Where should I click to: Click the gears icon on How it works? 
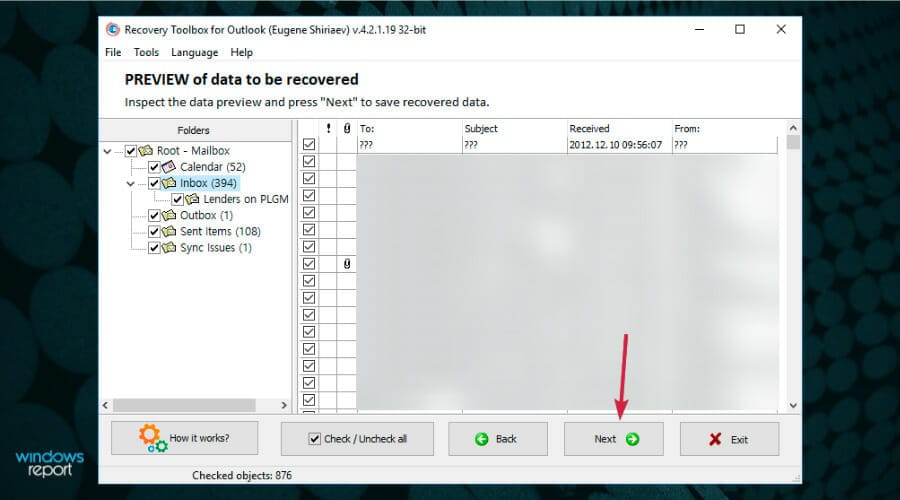tap(152, 438)
